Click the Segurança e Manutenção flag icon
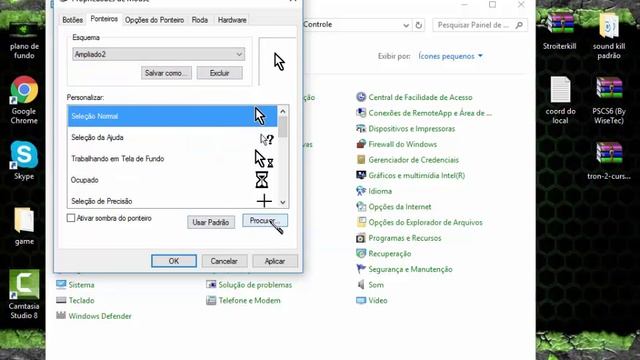Viewport: 640px width, 360px height. (361, 269)
